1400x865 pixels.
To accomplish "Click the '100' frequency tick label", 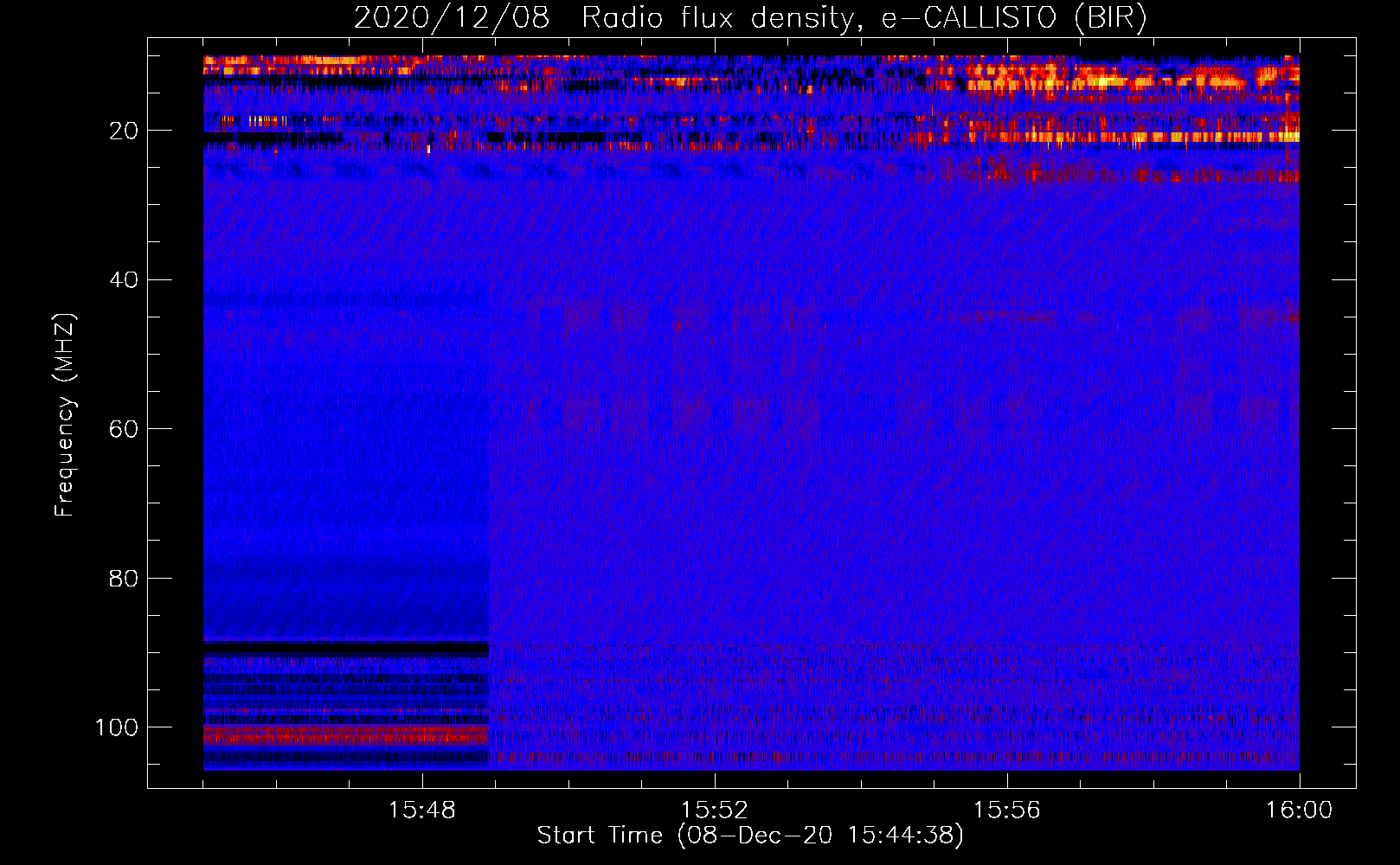I will [117, 727].
